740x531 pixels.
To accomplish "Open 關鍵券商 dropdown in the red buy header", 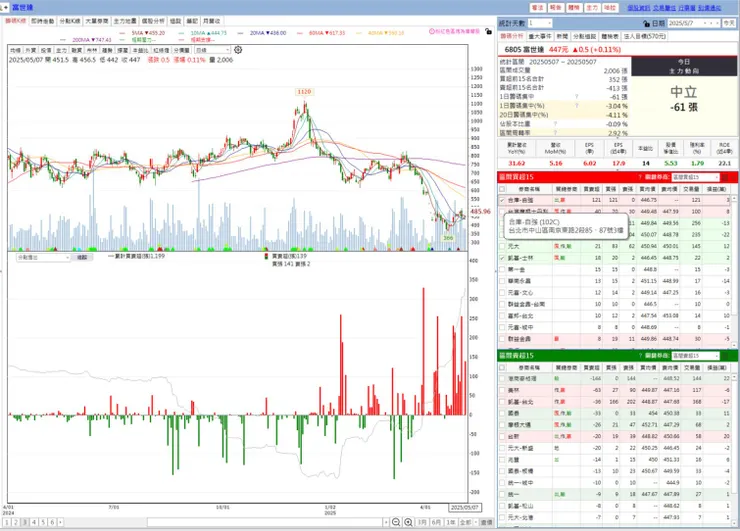I will 695,177.
